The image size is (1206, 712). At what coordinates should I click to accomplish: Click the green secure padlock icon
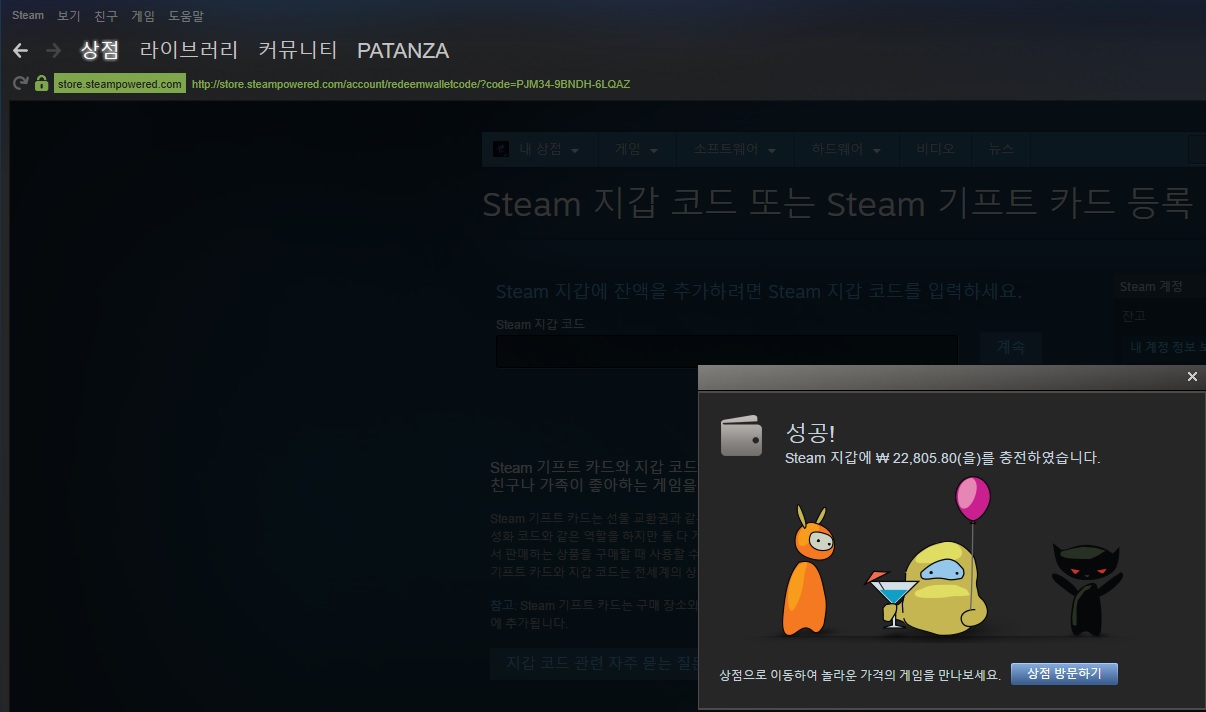41,84
